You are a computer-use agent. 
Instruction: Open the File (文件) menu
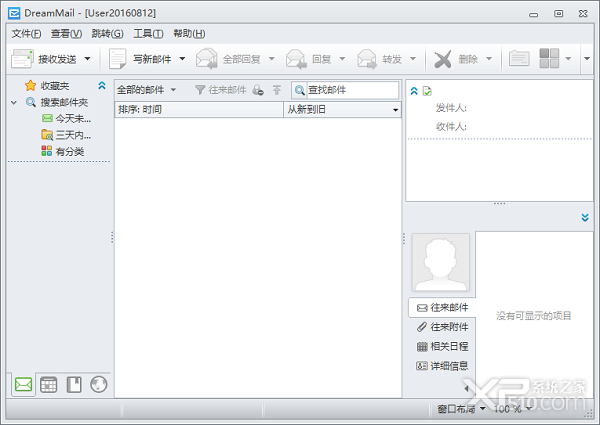click(x=26, y=34)
